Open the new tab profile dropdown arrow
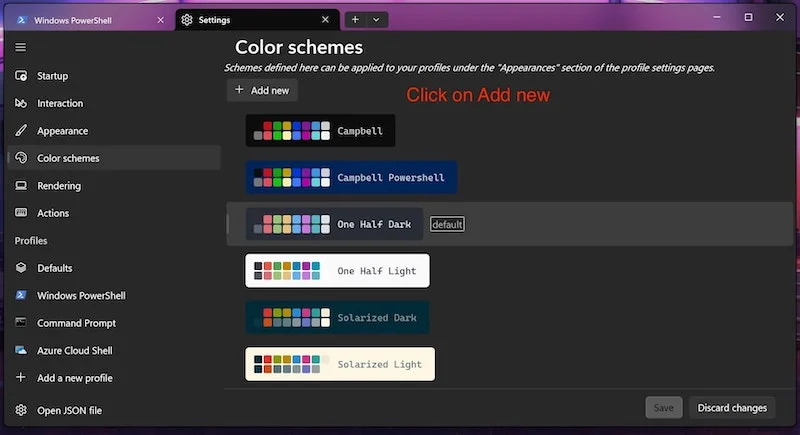 pyautogui.click(x=377, y=19)
